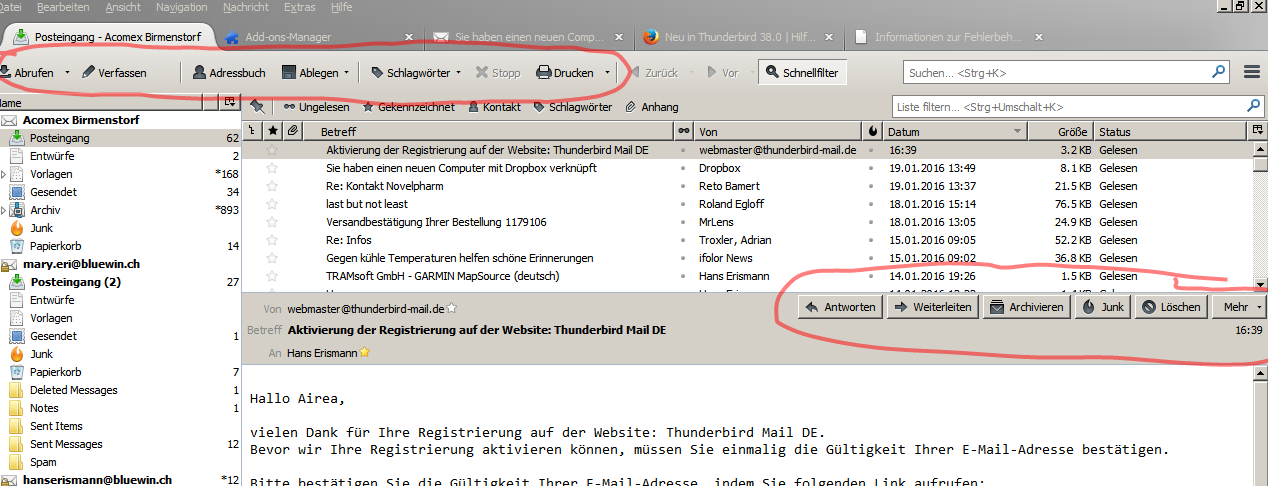Expand the Archiv folder
Image resolution: width=1268 pixels, height=486 pixels.
pyautogui.click(x=3, y=210)
